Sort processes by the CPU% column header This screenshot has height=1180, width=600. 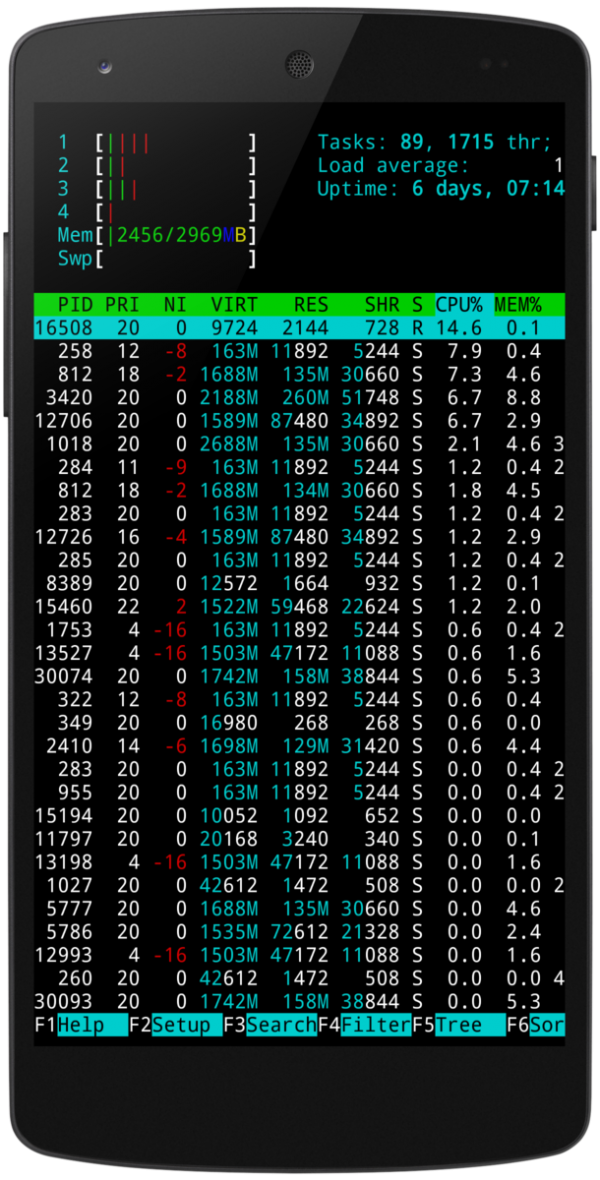[459, 304]
